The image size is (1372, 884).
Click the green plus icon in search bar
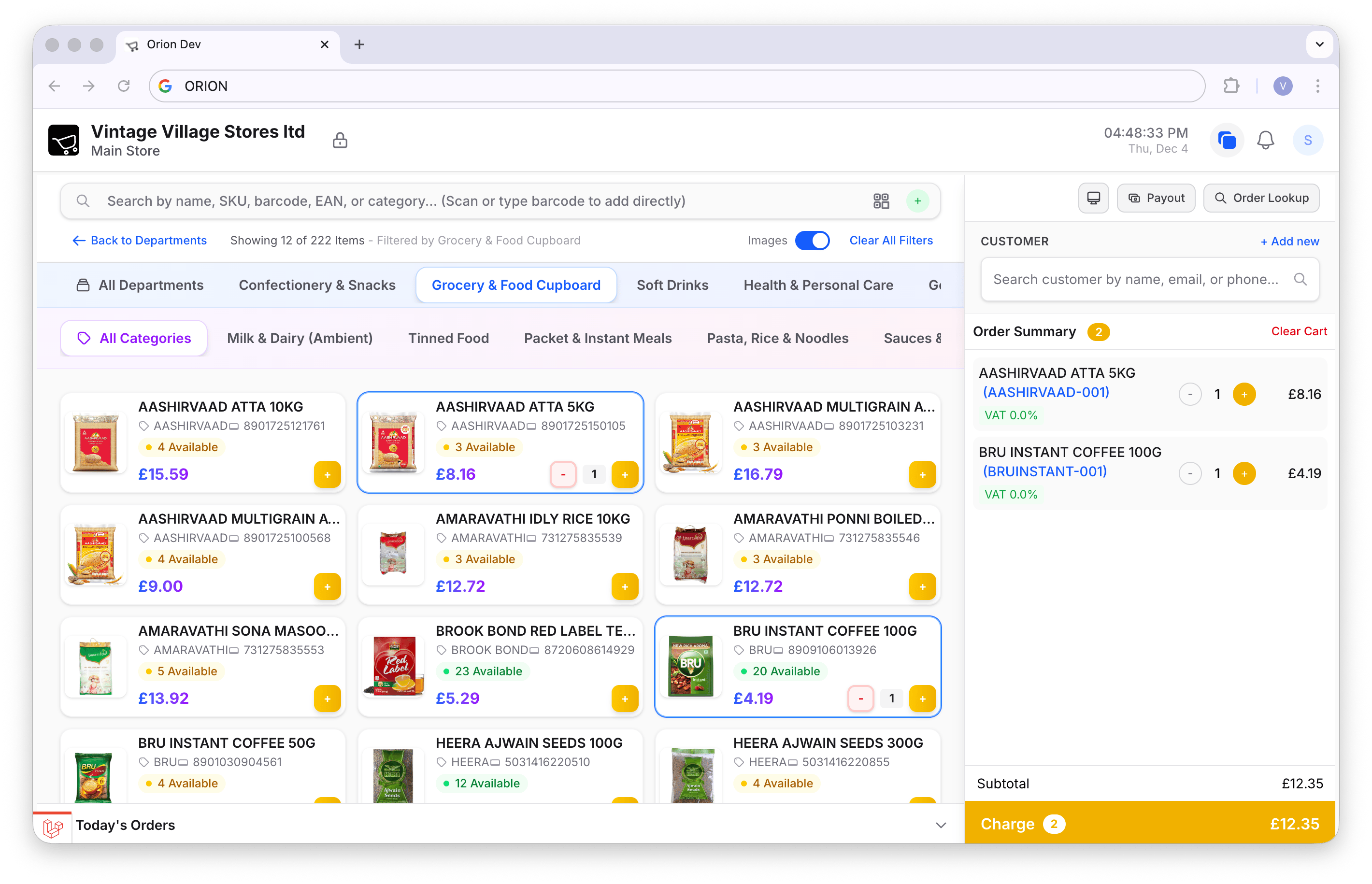pyautogui.click(x=917, y=201)
